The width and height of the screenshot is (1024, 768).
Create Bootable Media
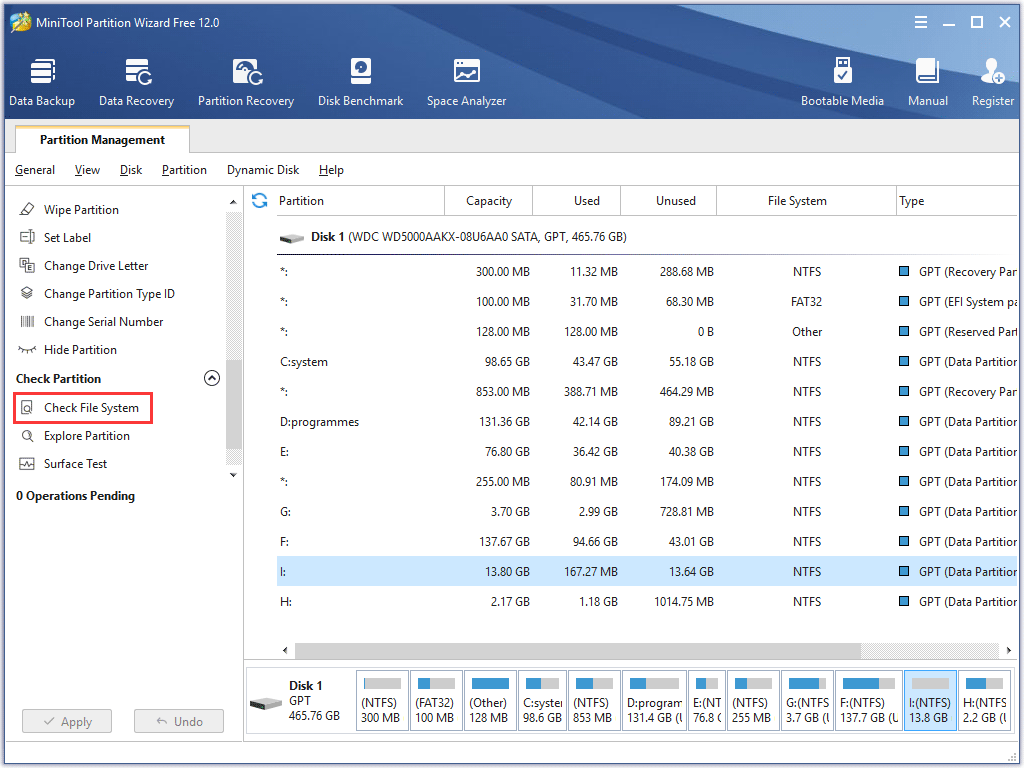point(842,82)
